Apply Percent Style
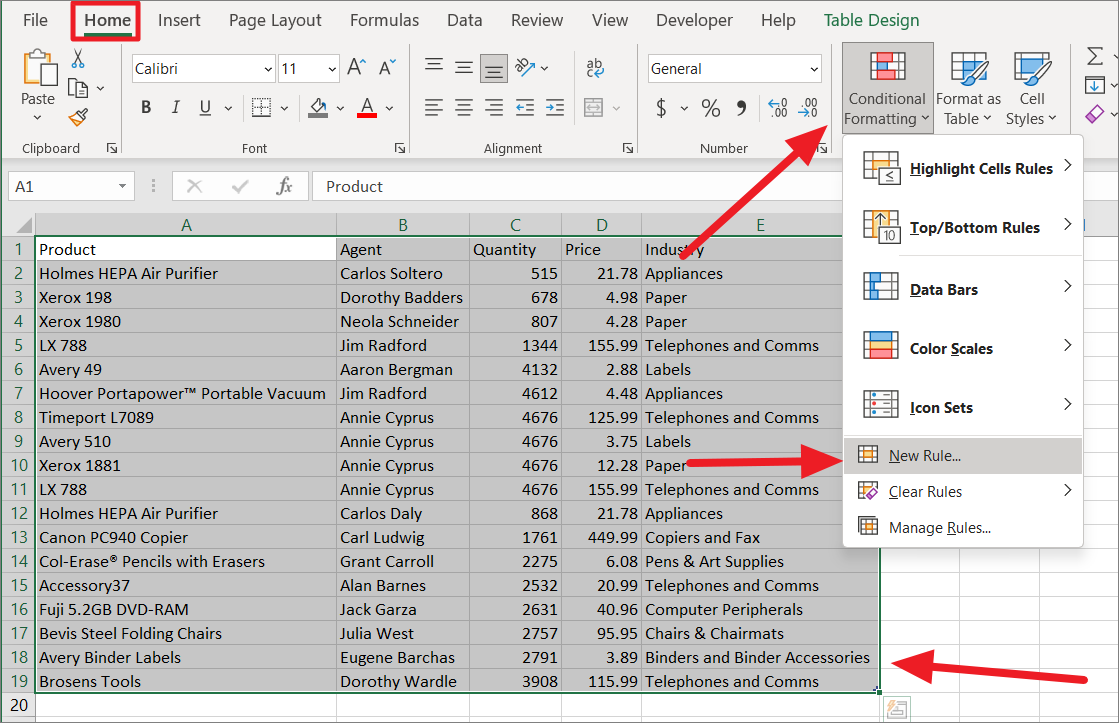This screenshot has width=1119, height=723. (x=710, y=108)
